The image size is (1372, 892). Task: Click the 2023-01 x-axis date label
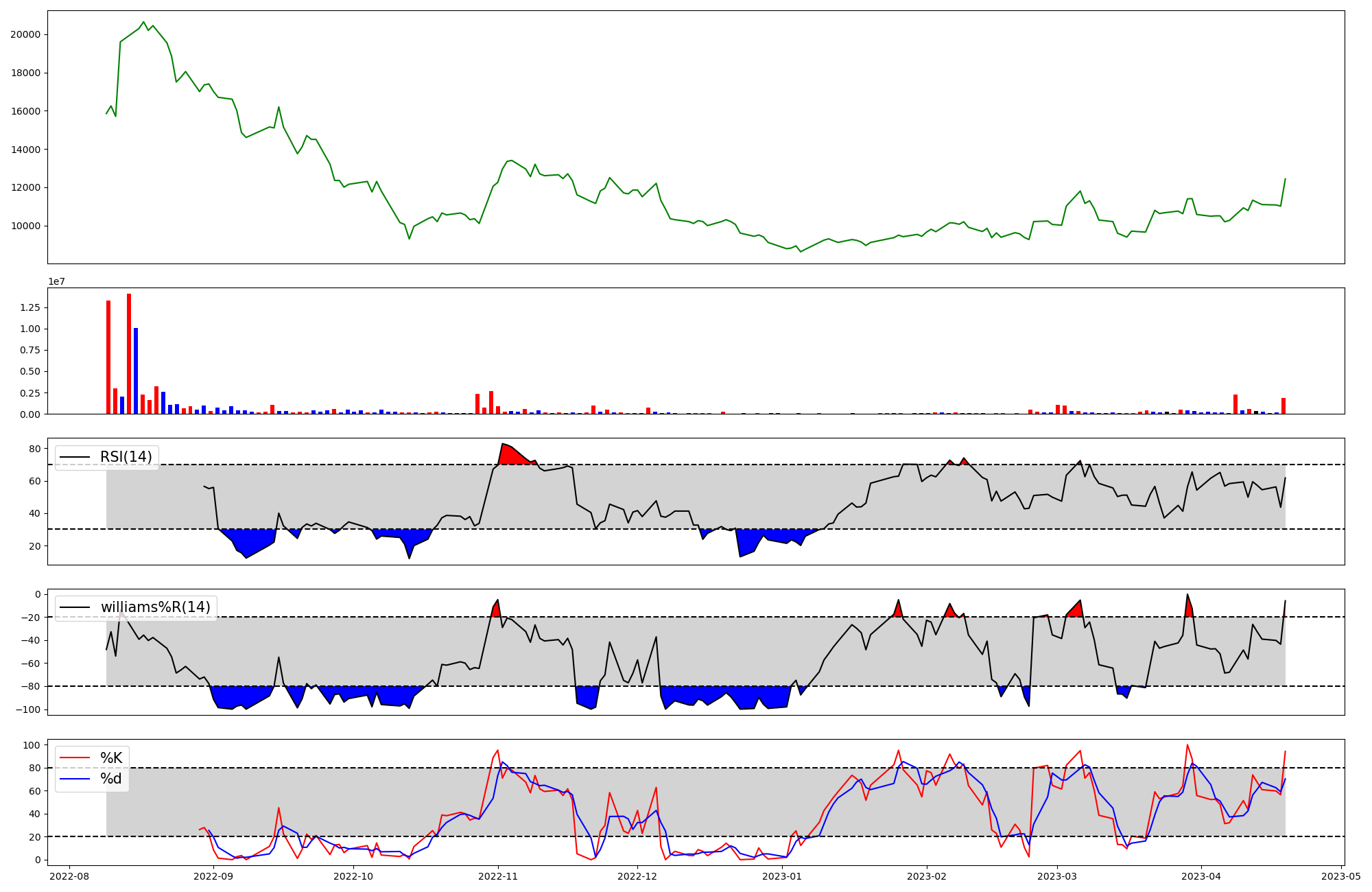[782, 876]
